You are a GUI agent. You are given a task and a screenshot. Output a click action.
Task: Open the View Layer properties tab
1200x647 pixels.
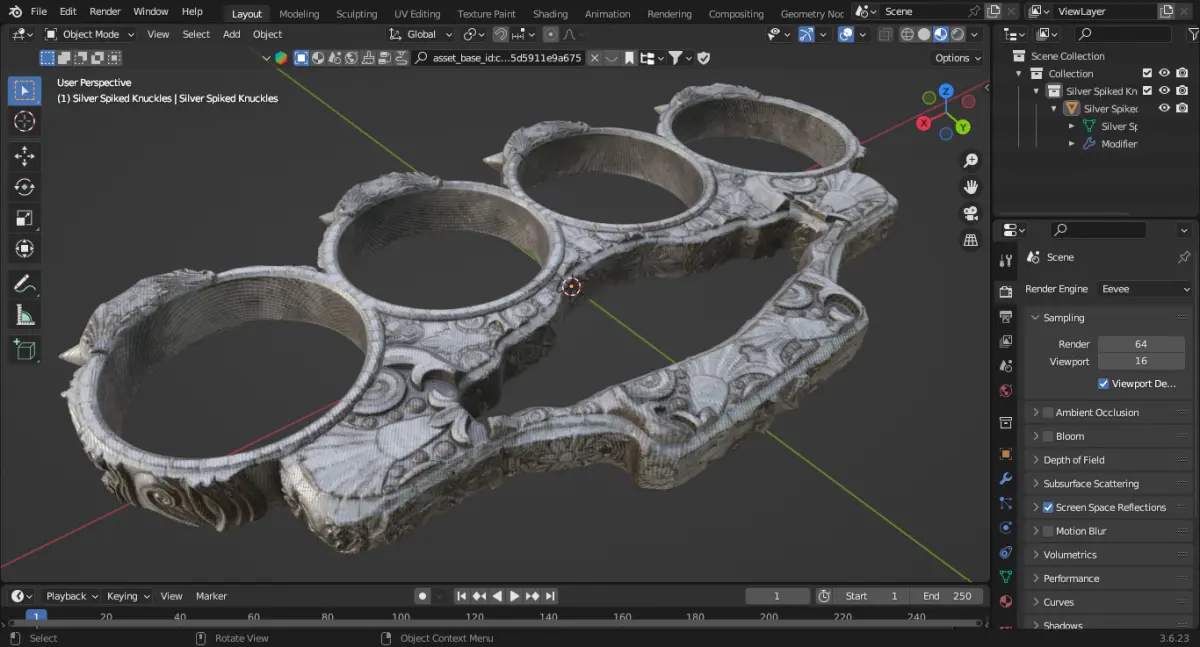click(1006, 341)
